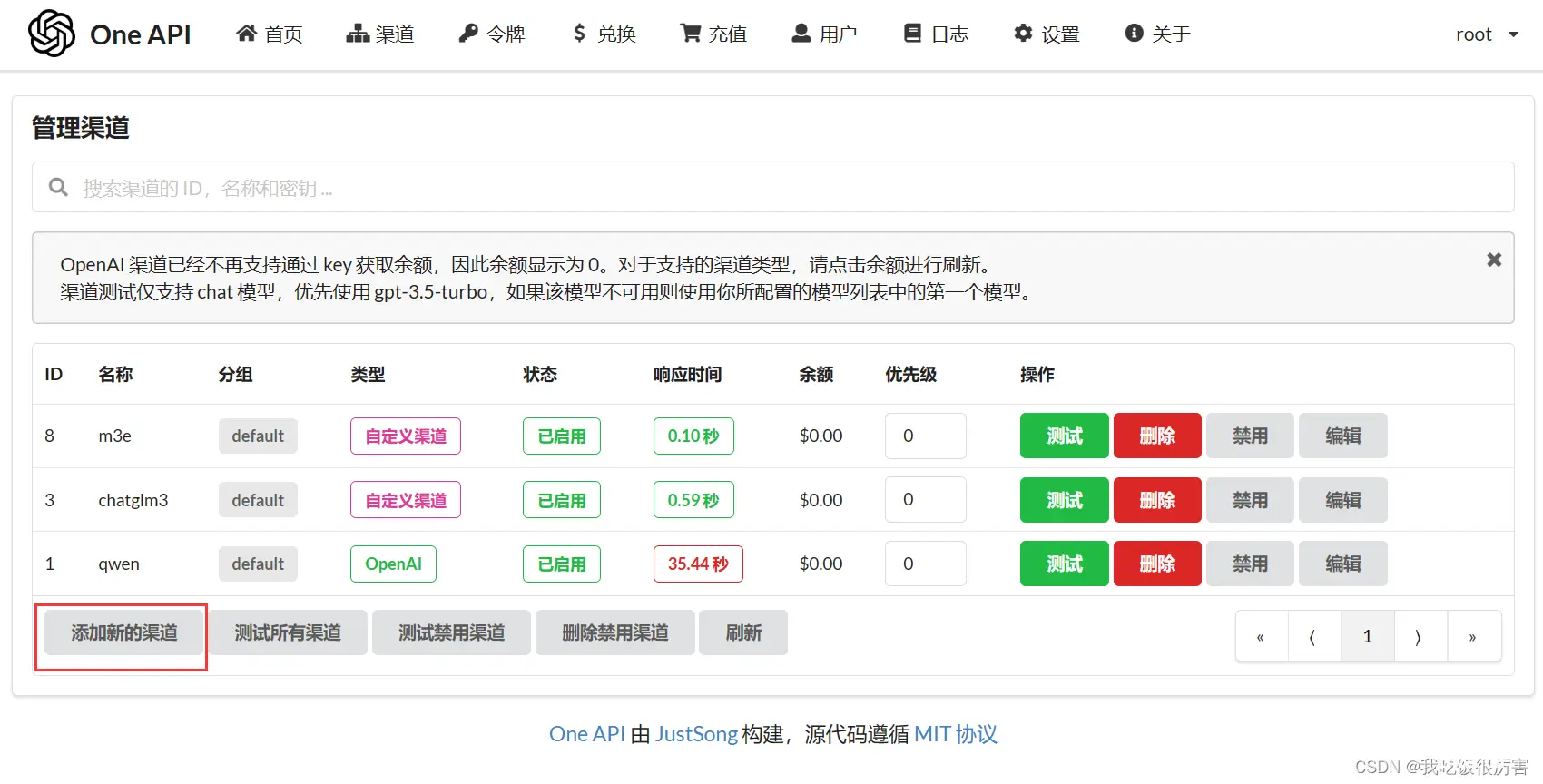Open the 兑换 redemption page
This screenshot has height=784, width=1543.
pos(604,34)
